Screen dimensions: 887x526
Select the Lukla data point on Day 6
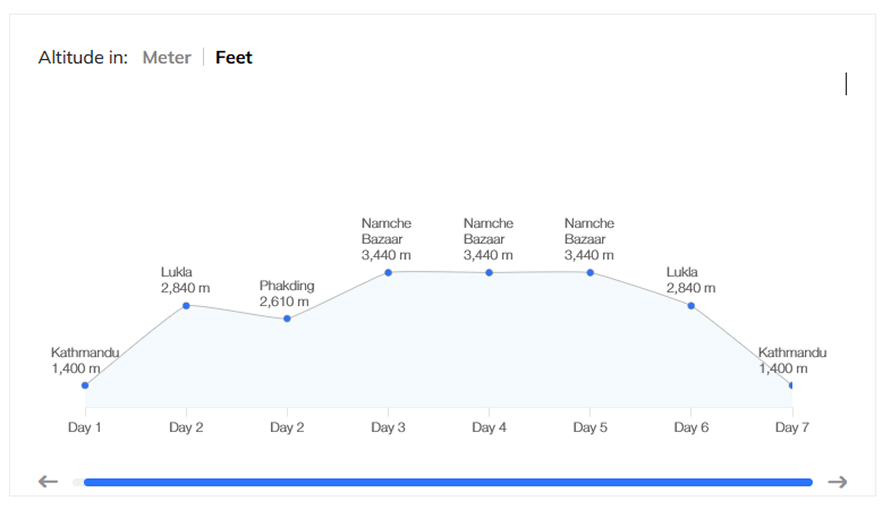click(691, 305)
